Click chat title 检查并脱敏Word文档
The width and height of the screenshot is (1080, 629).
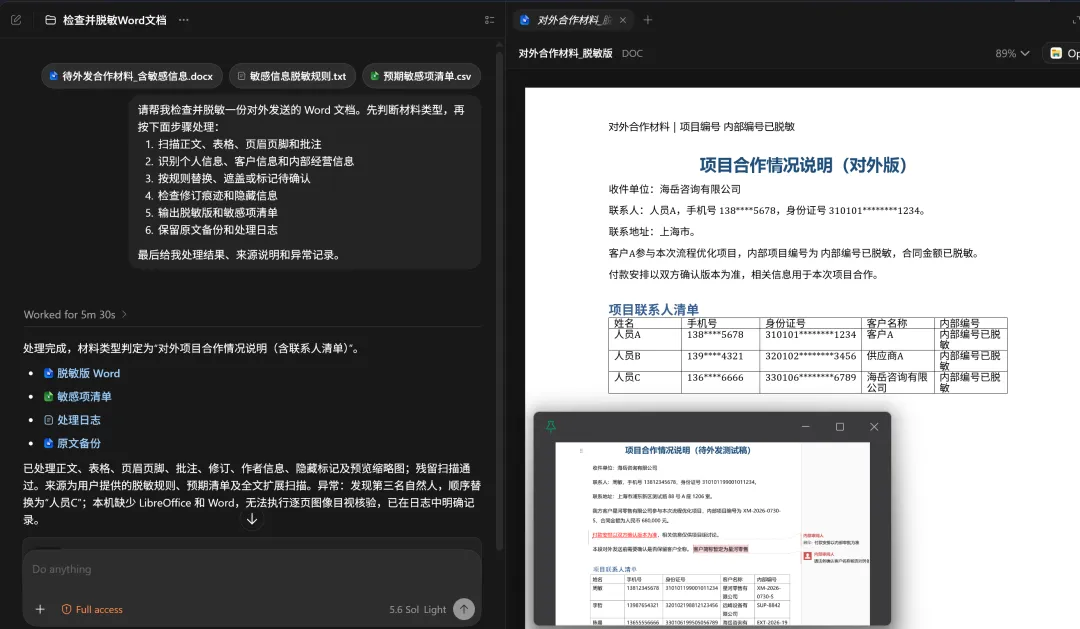coord(114,20)
